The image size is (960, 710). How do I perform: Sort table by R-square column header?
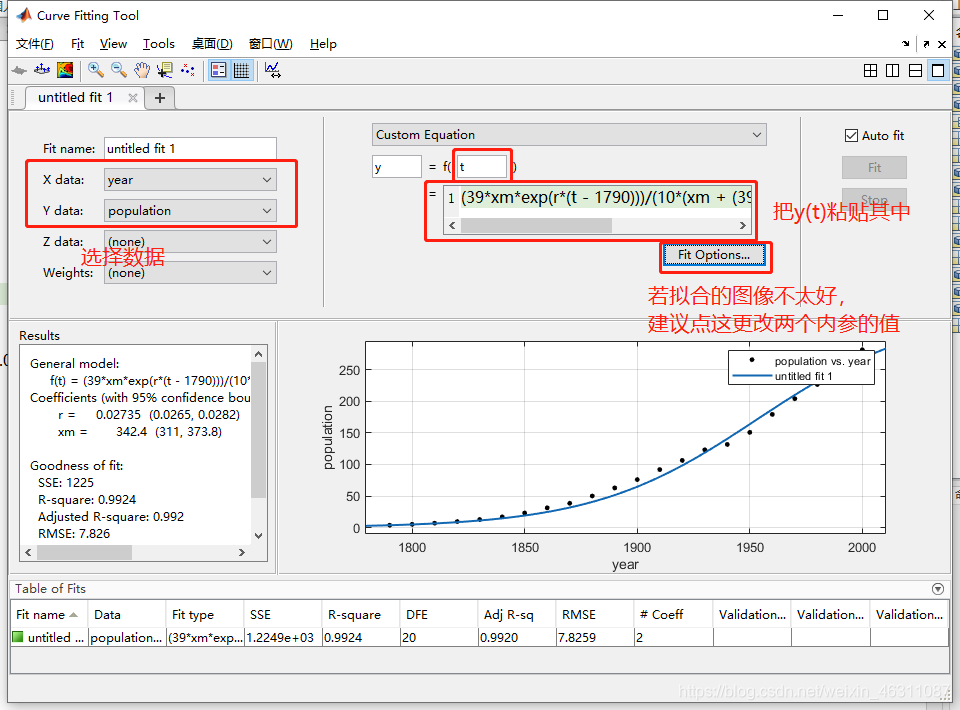pyautogui.click(x=361, y=615)
